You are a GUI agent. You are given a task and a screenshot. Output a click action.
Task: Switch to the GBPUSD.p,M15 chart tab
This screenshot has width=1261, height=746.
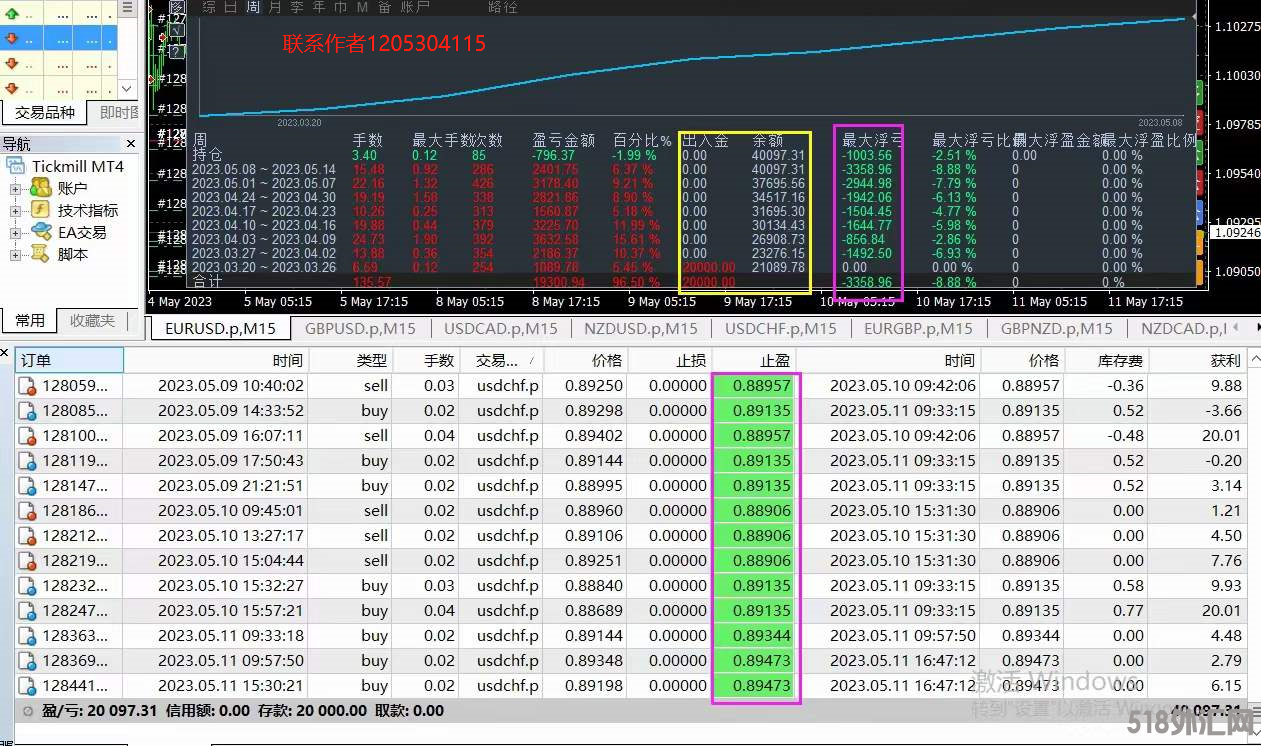click(x=360, y=328)
